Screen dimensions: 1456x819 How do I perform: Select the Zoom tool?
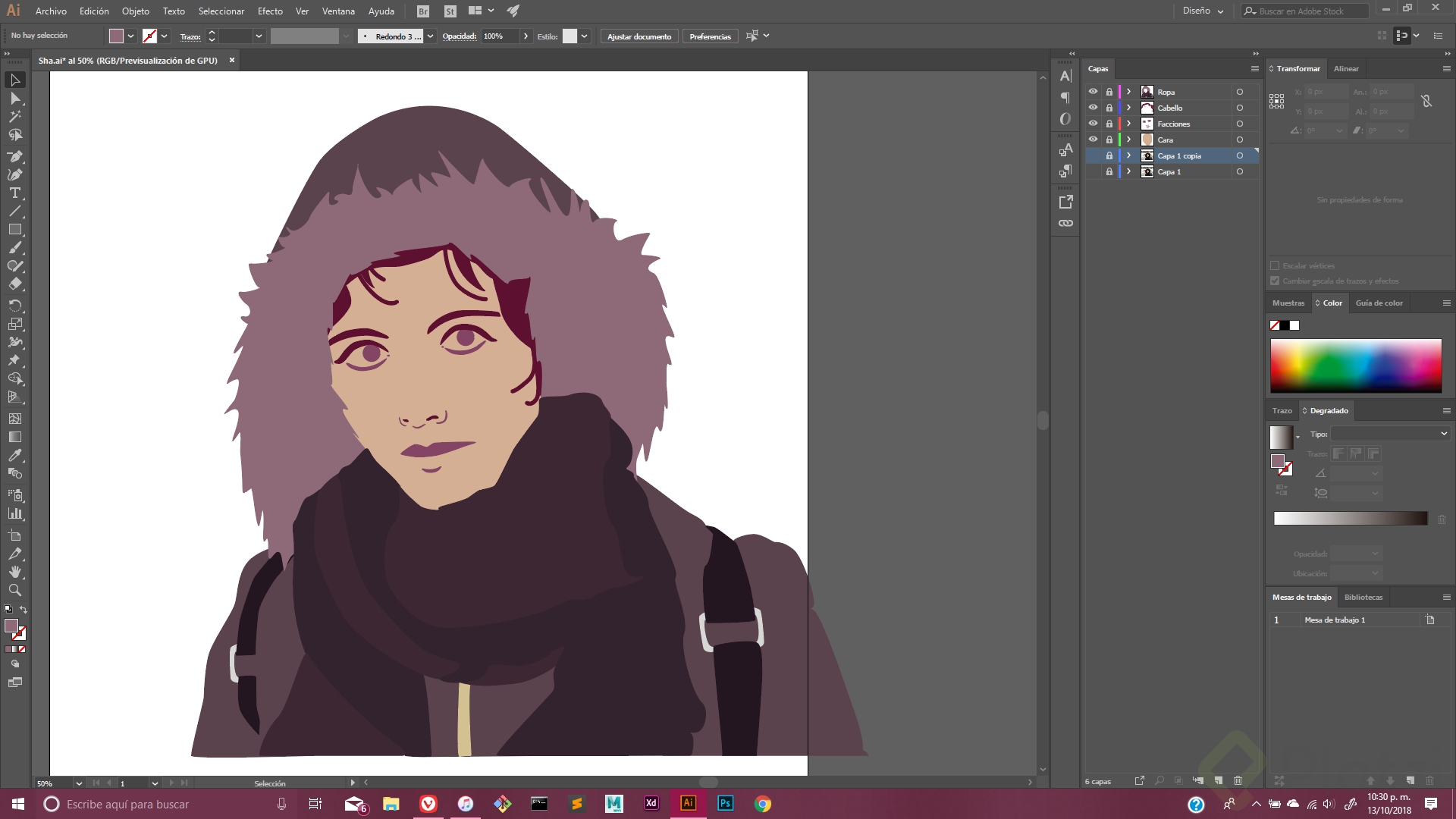[x=14, y=590]
